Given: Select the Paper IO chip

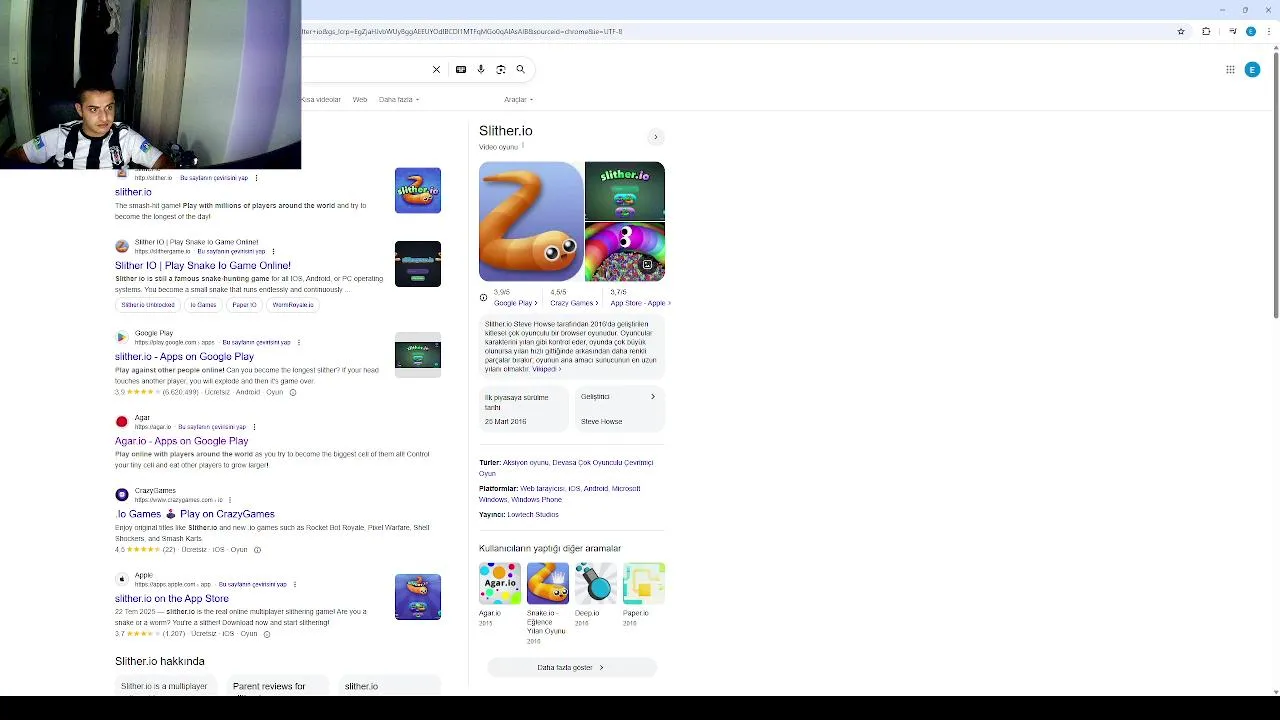Looking at the screenshot, I should click(x=244, y=304).
